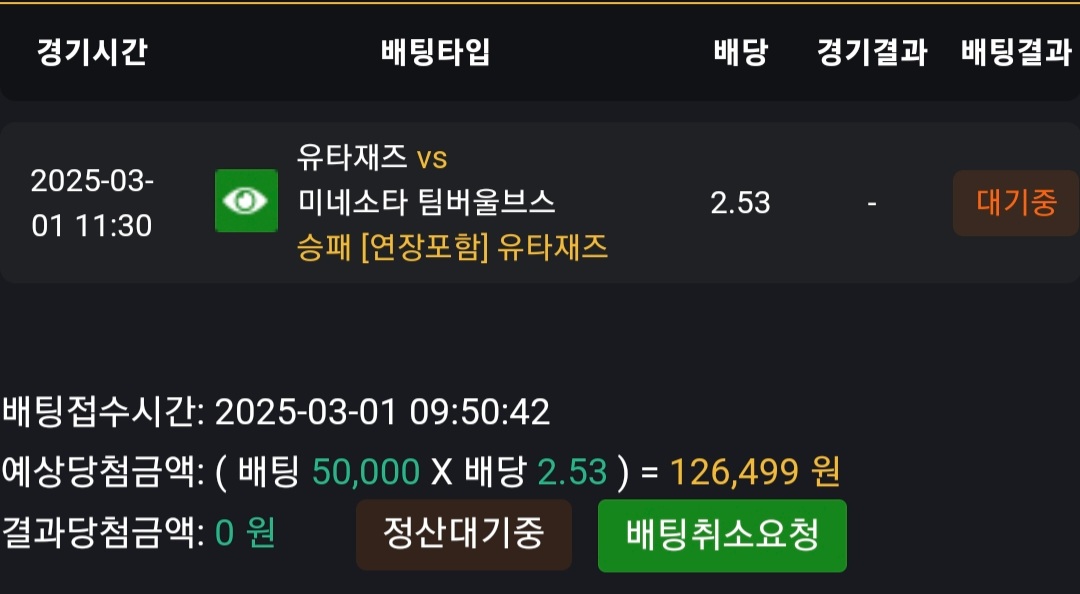The height and width of the screenshot is (594, 1080).
Task: Click the game result dash placeholder
Action: coord(872,203)
